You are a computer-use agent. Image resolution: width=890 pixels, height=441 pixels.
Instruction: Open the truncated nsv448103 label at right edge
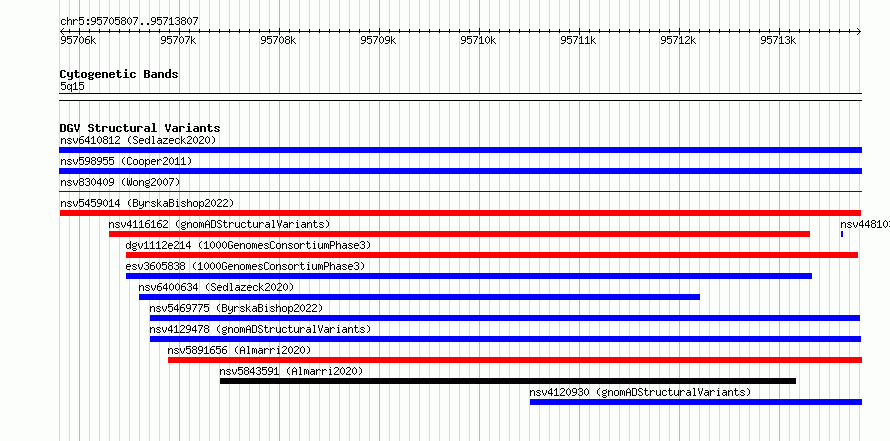pyautogui.click(x=864, y=224)
